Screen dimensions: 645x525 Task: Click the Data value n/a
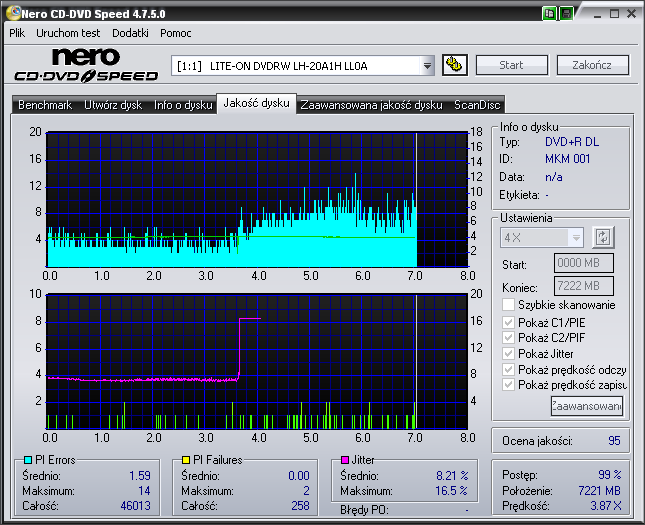554,177
